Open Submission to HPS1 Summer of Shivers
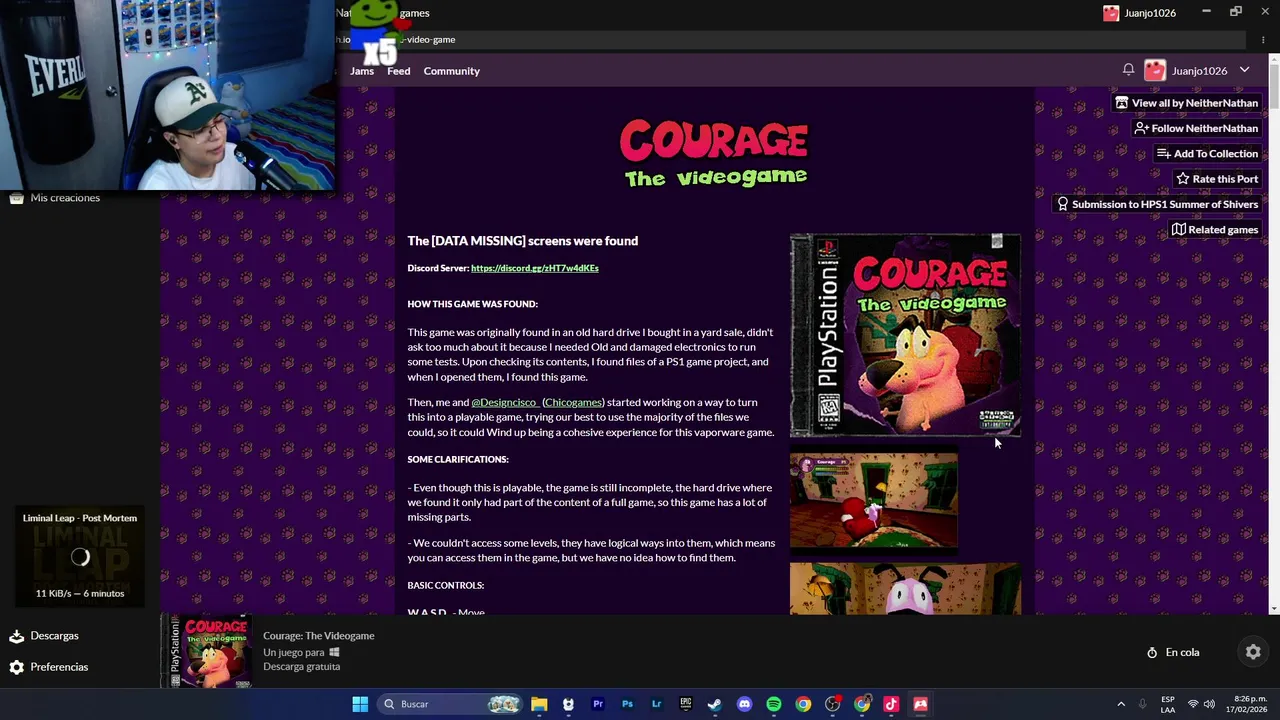 1157,204
